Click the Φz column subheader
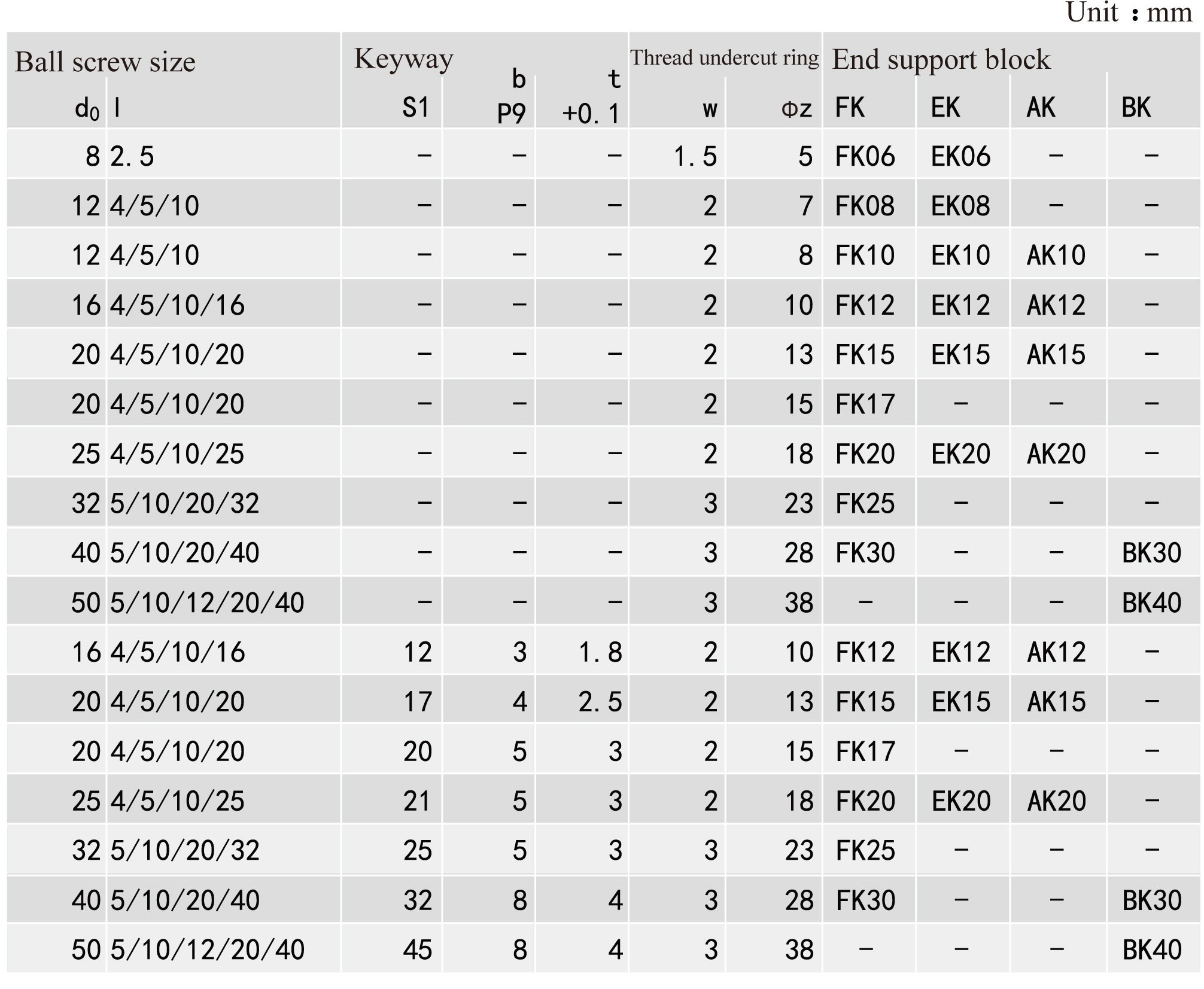The height and width of the screenshot is (989, 1204). 796,108
